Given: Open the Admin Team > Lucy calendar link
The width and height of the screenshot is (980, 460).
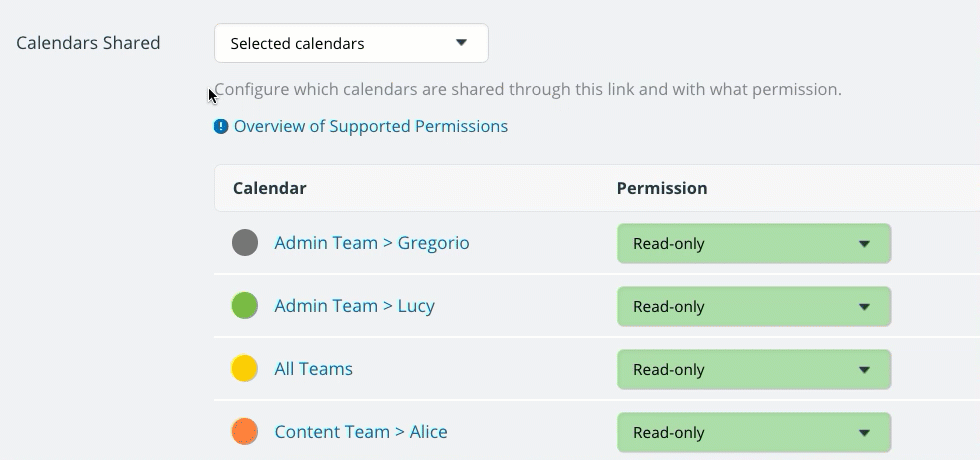Looking at the screenshot, I should pos(354,306).
